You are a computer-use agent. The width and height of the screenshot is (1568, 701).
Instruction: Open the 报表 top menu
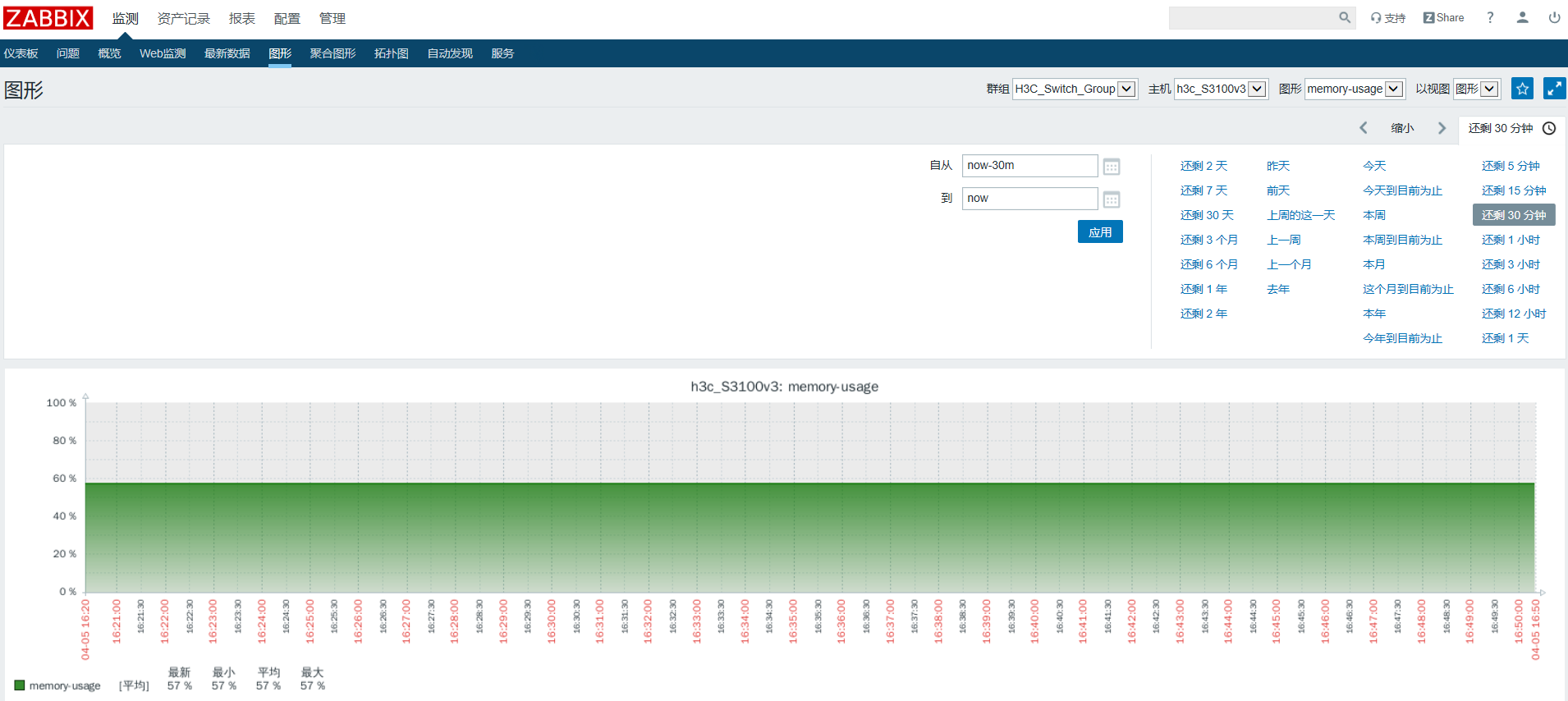click(242, 18)
